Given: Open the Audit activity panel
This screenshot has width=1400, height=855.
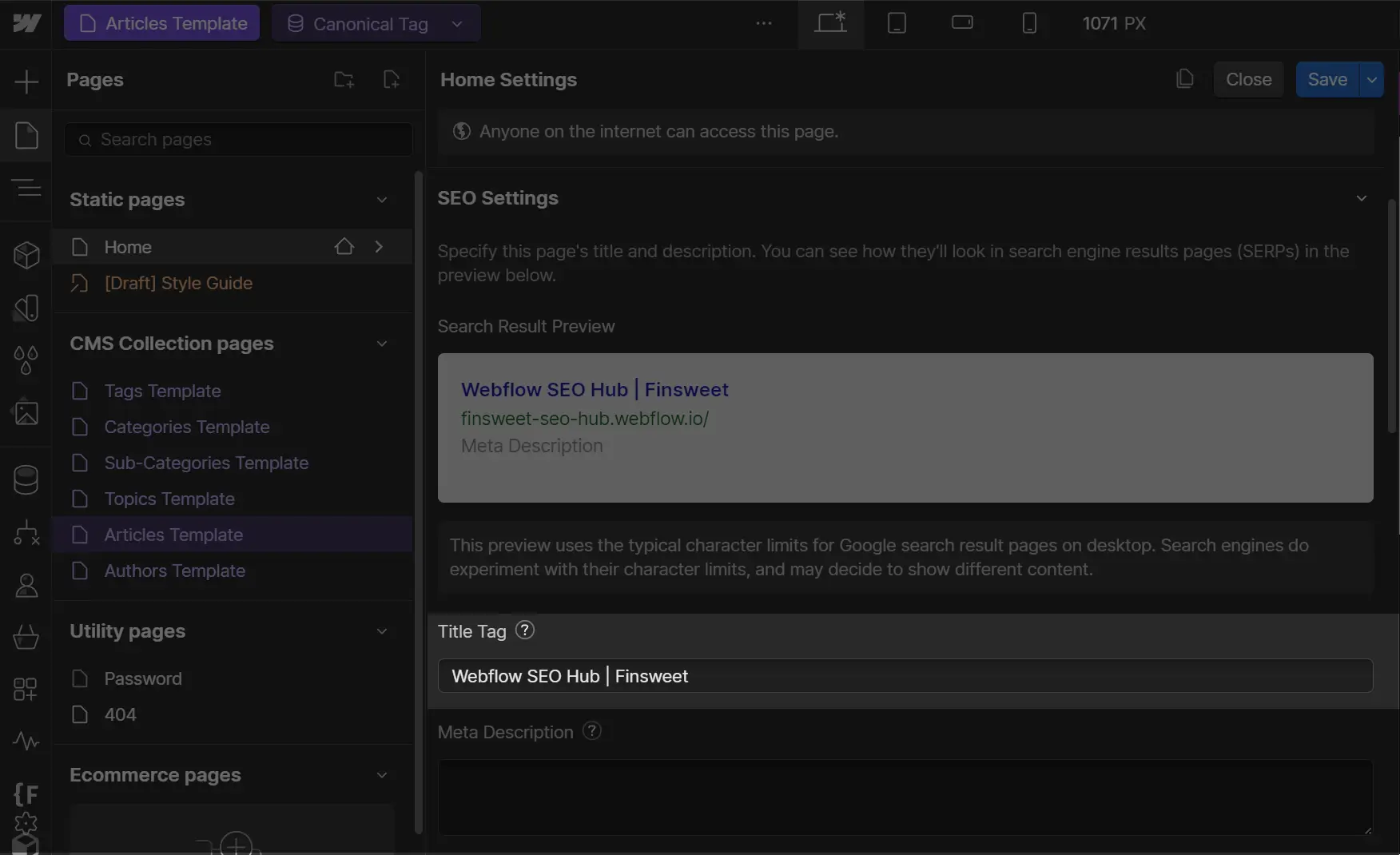Looking at the screenshot, I should [x=26, y=742].
